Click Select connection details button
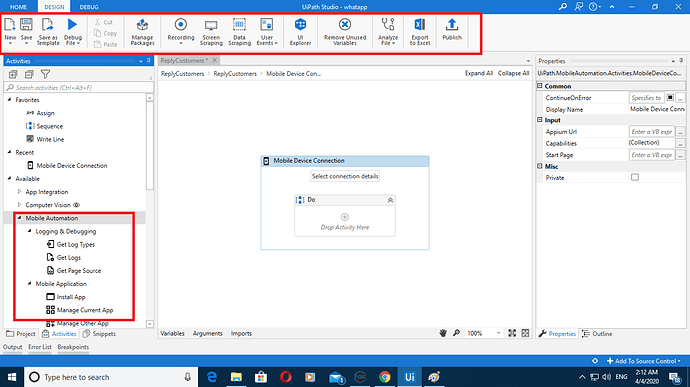Viewport: 690px width, 387px height. coord(345,176)
